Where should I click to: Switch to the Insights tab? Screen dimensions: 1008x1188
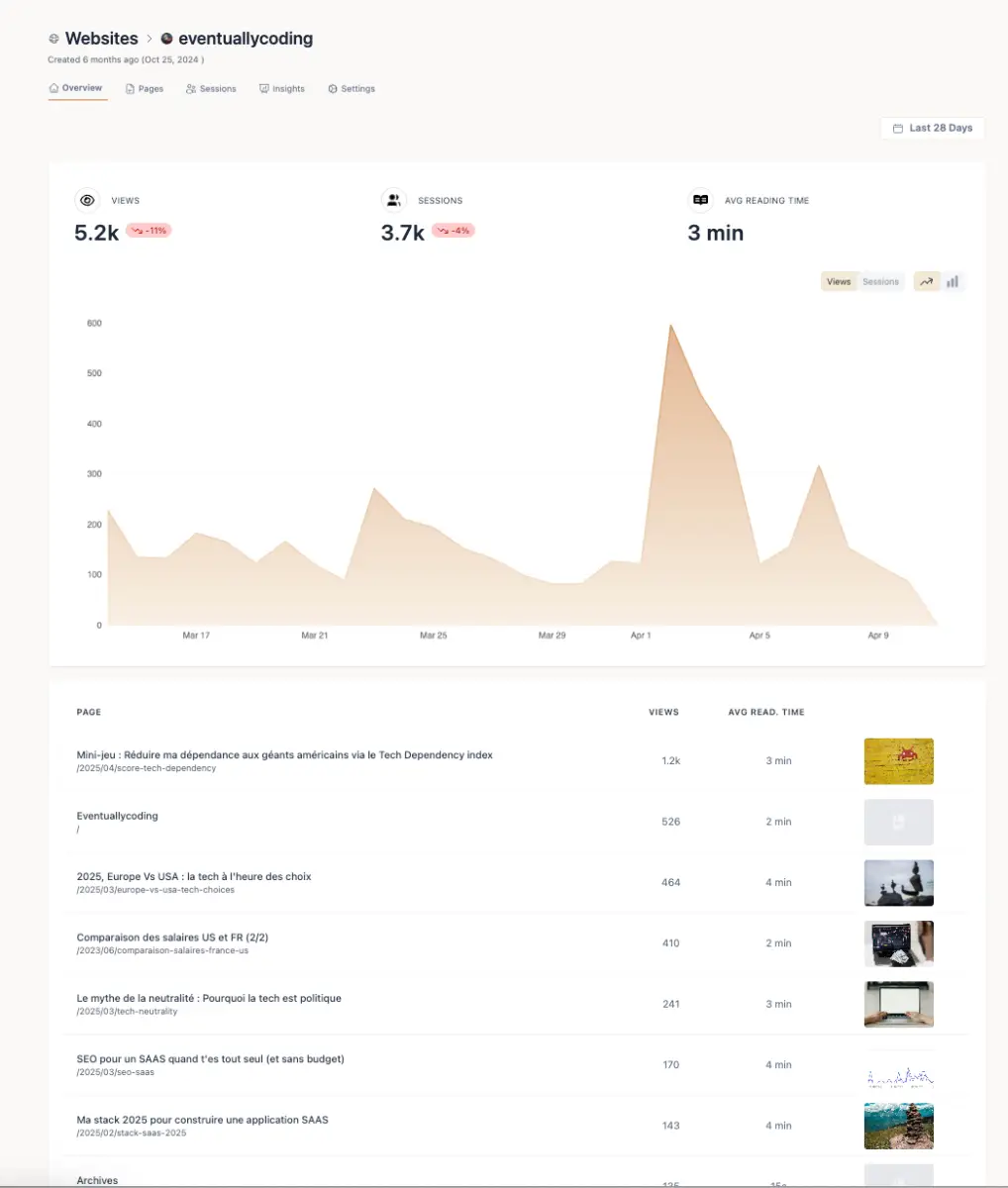coord(282,89)
